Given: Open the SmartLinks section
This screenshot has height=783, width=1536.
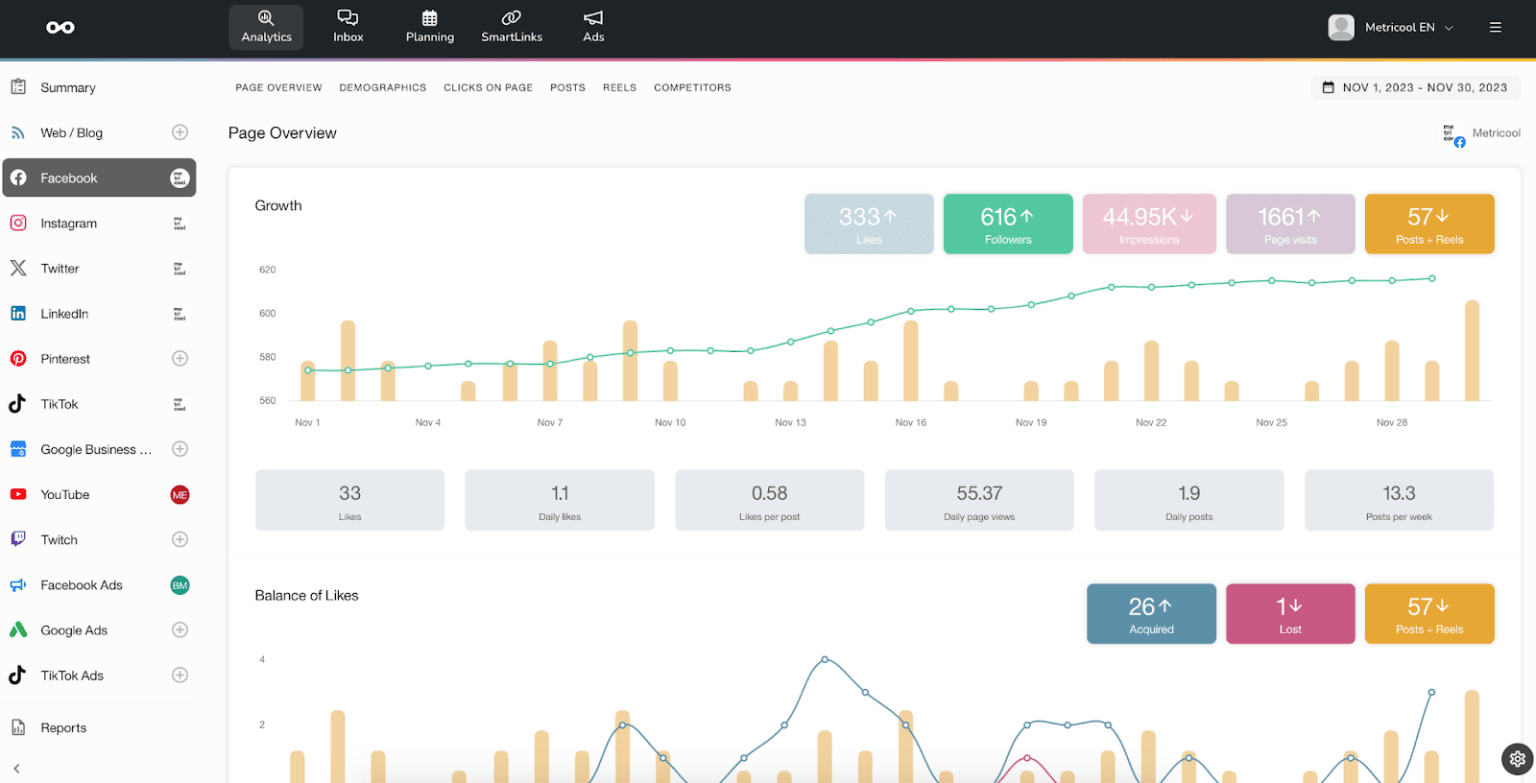Looking at the screenshot, I should (512, 27).
